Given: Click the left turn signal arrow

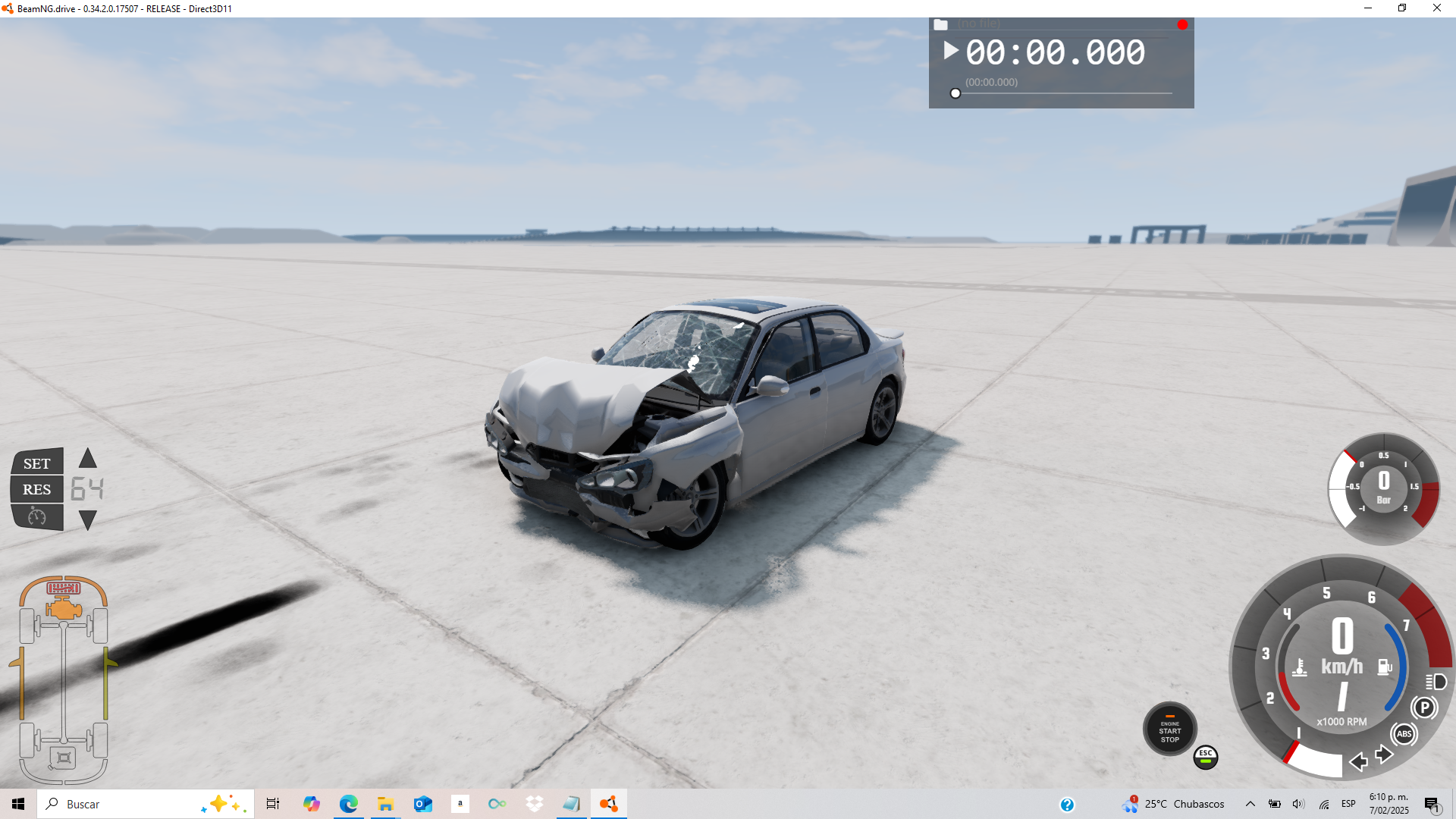Looking at the screenshot, I should [1359, 761].
